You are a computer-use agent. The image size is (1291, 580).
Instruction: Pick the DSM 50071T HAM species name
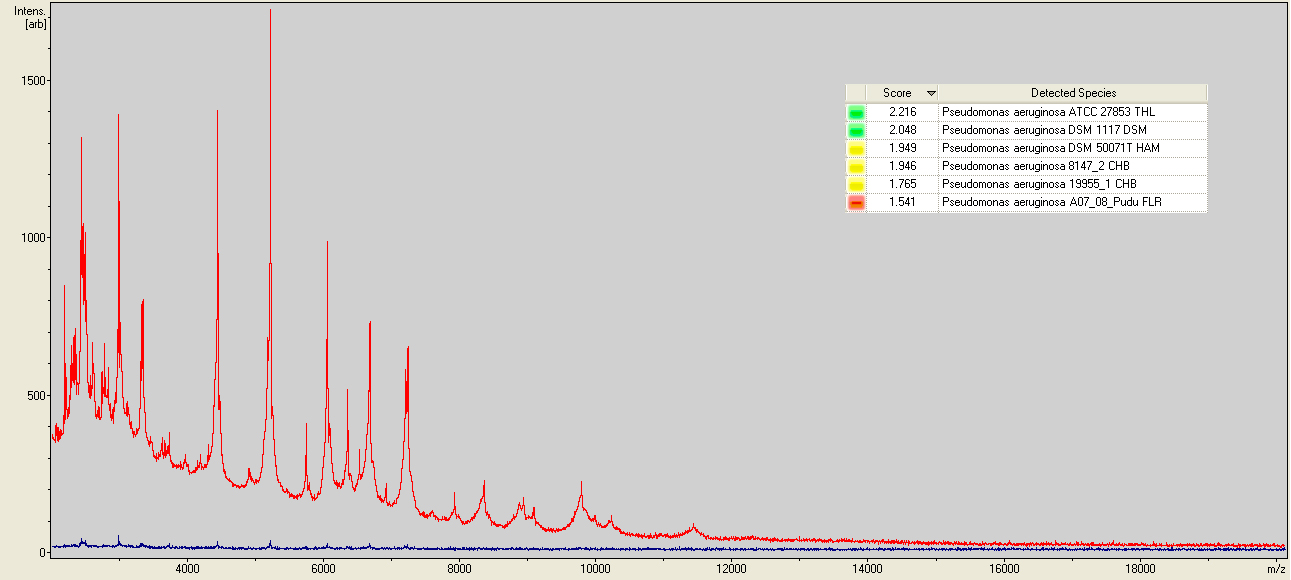click(x=1050, y=149)
